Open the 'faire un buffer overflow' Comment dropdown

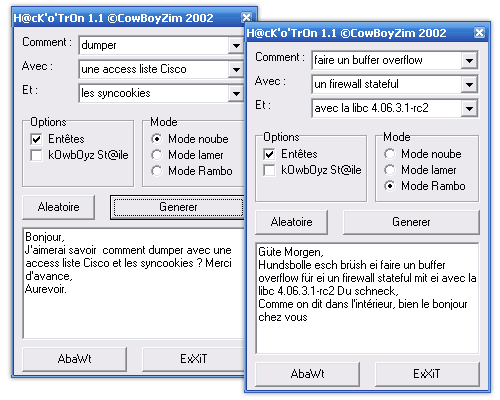469,60
